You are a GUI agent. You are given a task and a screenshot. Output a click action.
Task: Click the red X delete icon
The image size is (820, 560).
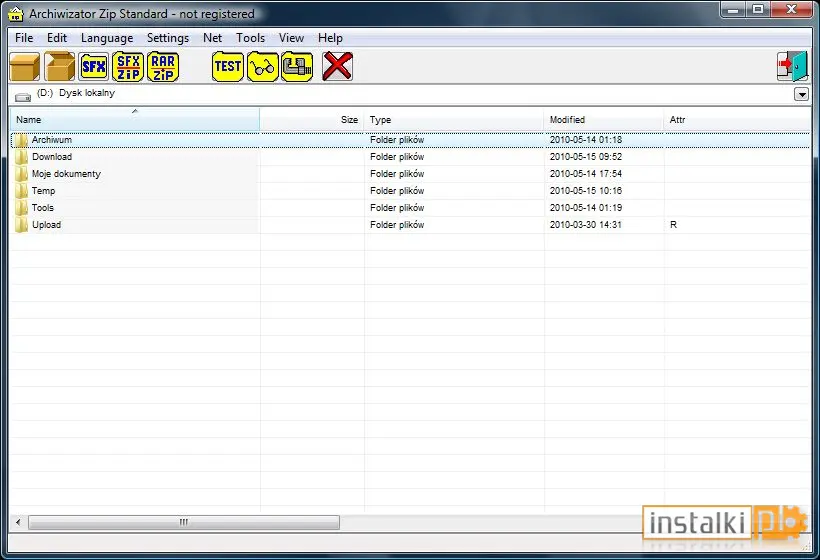[337, 66]
